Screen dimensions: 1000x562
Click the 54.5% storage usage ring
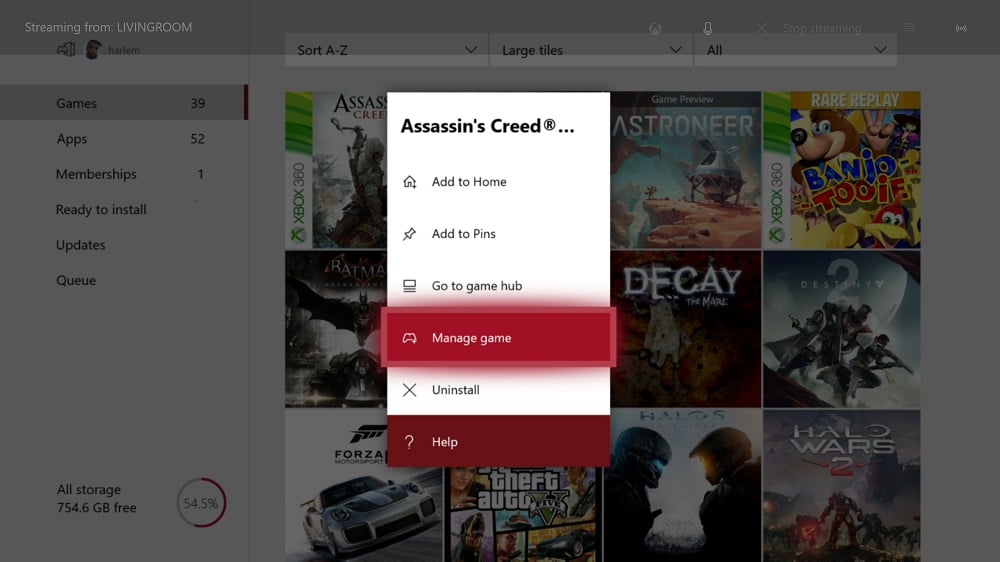coord(201,503)
